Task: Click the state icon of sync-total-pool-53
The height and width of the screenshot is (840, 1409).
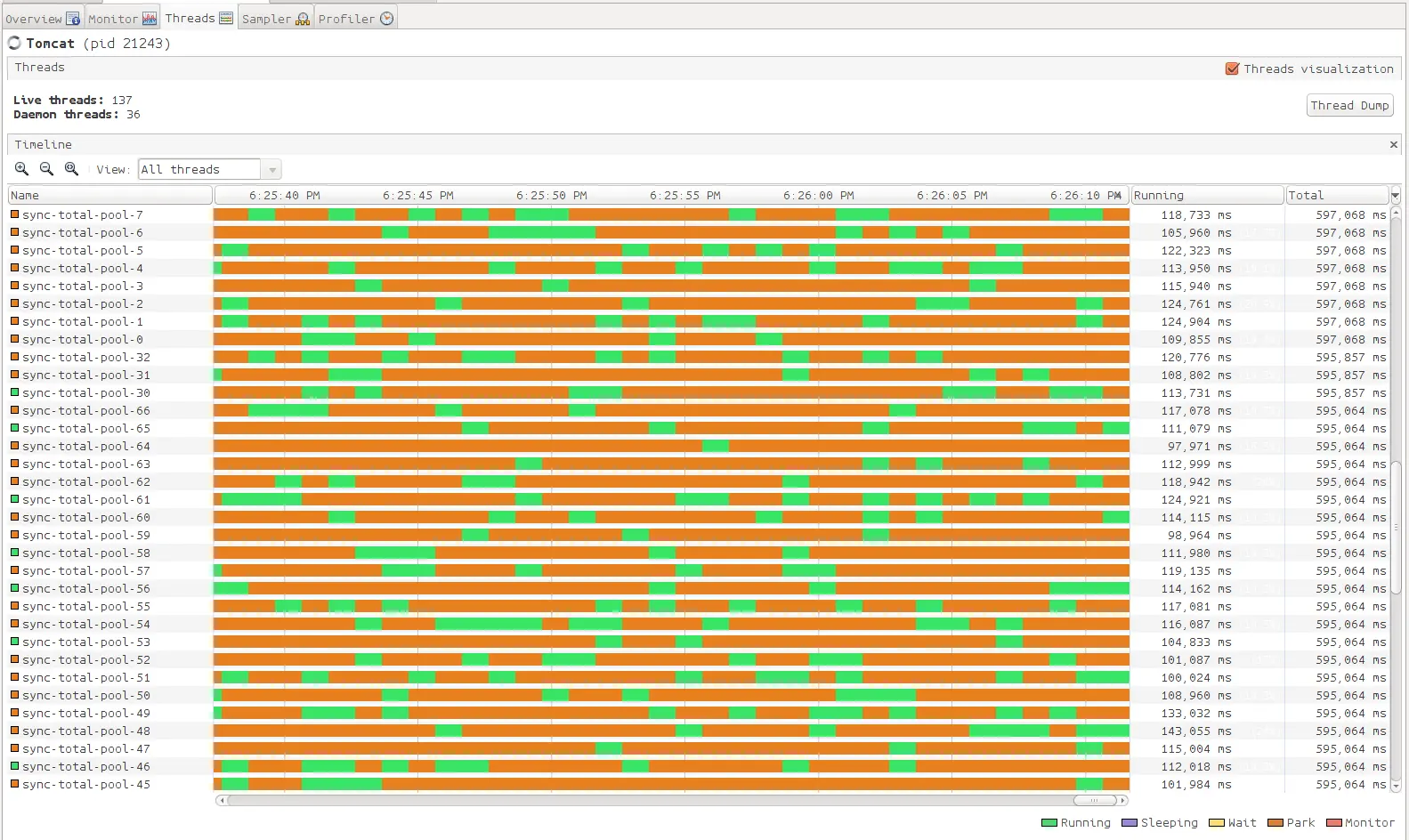Action: pyautogui.click(x=14, y=641)
